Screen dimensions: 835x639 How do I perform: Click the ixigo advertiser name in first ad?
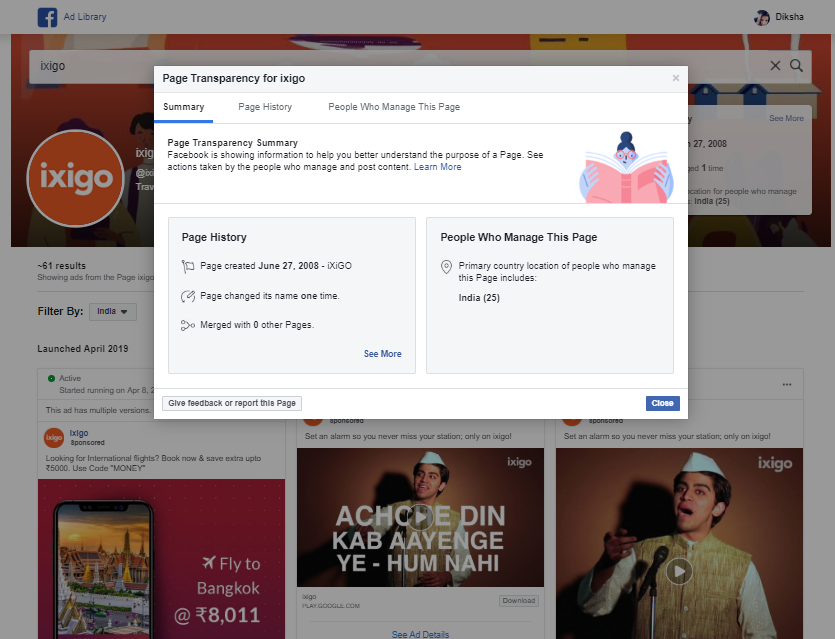pos(79,433)
